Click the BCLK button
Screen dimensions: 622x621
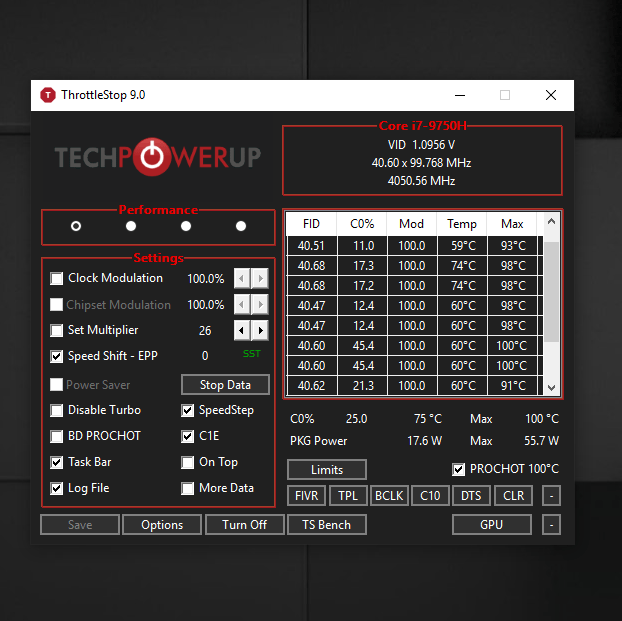389,496
